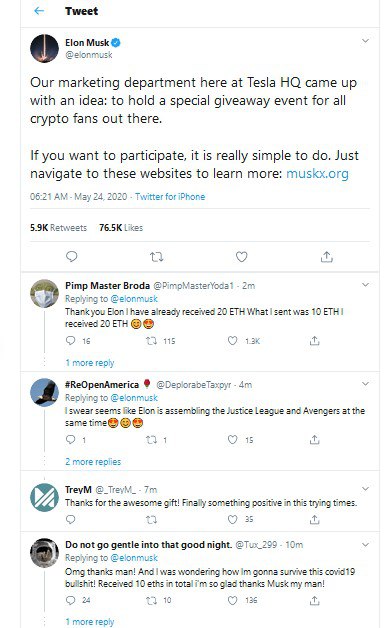386x628 pixels.
Task: Share the main tweet via share icon
Action: (327, 257)
